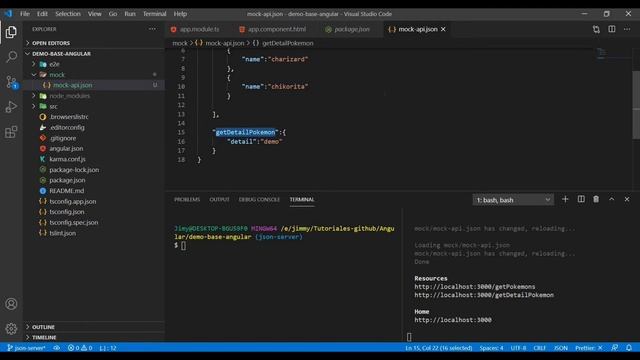Click the Ln 15, Col 22 cursor position indicator

tap(439, 348)
